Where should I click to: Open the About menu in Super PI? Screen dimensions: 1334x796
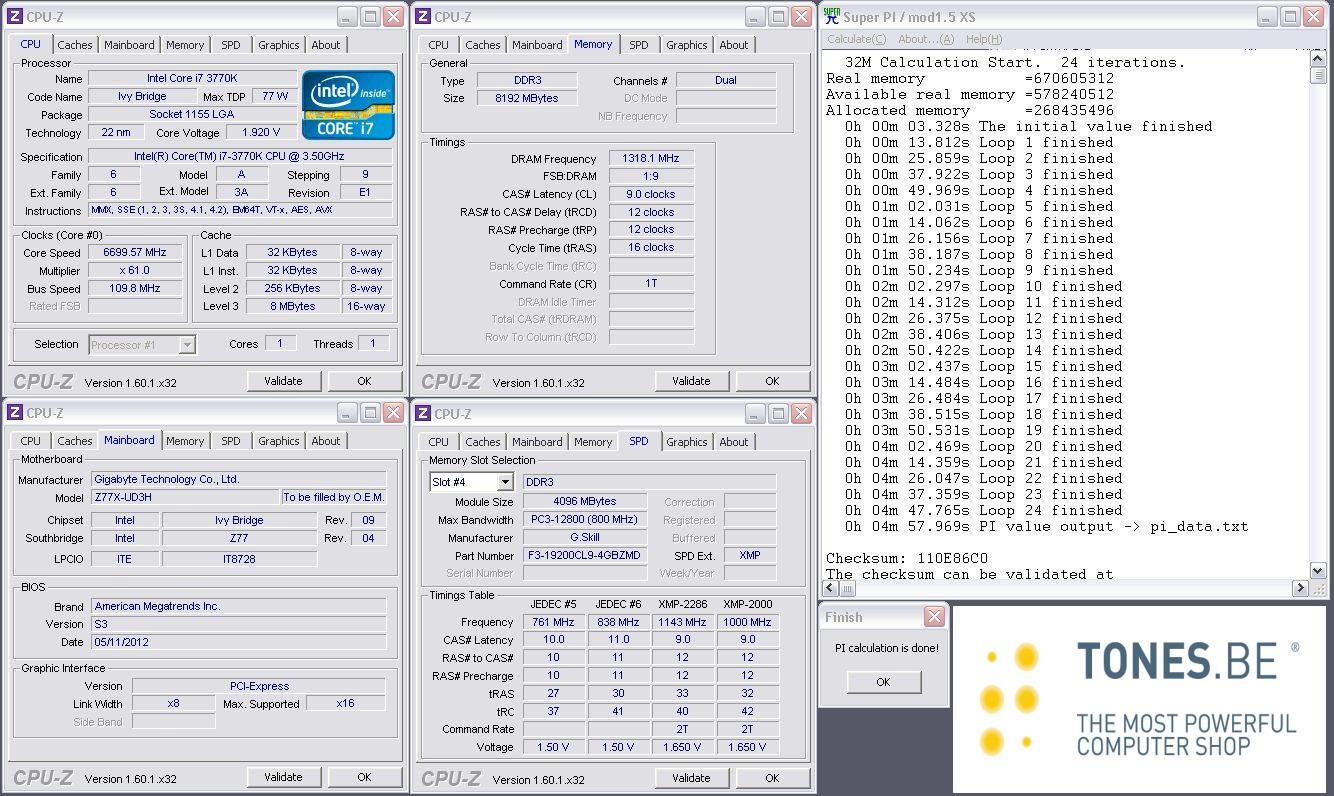tap(926, 39)
